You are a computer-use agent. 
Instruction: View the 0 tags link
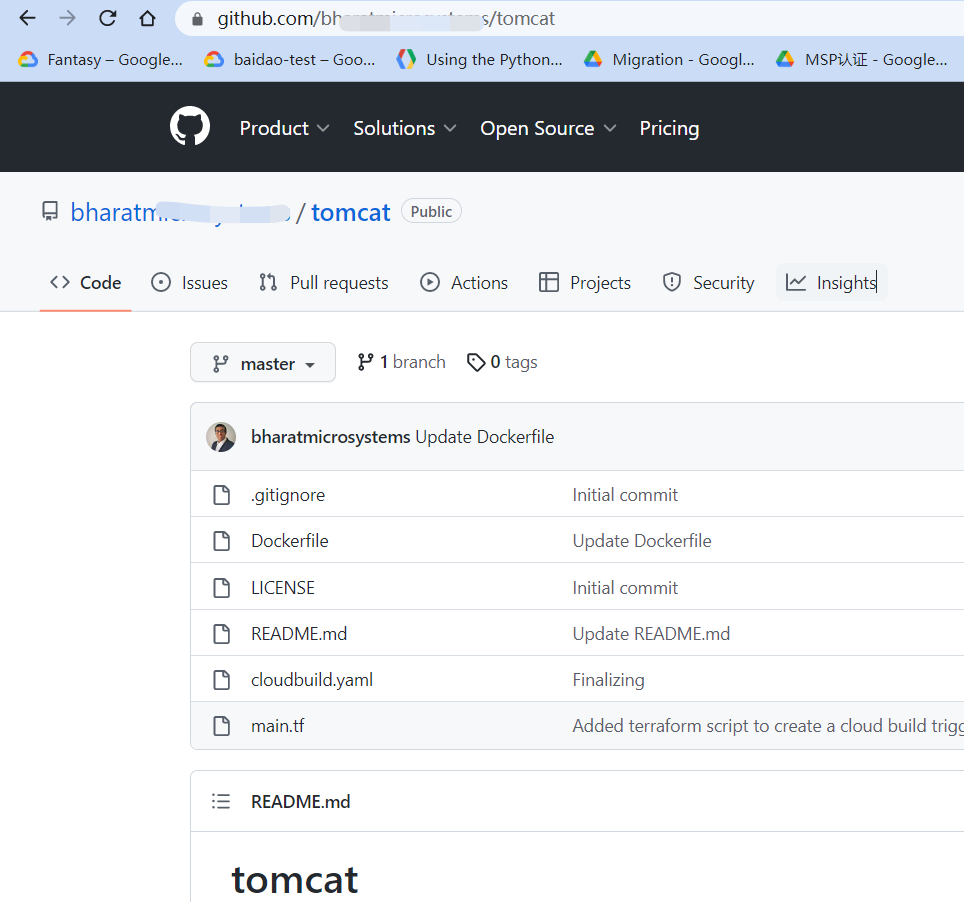tap(502, 362)
